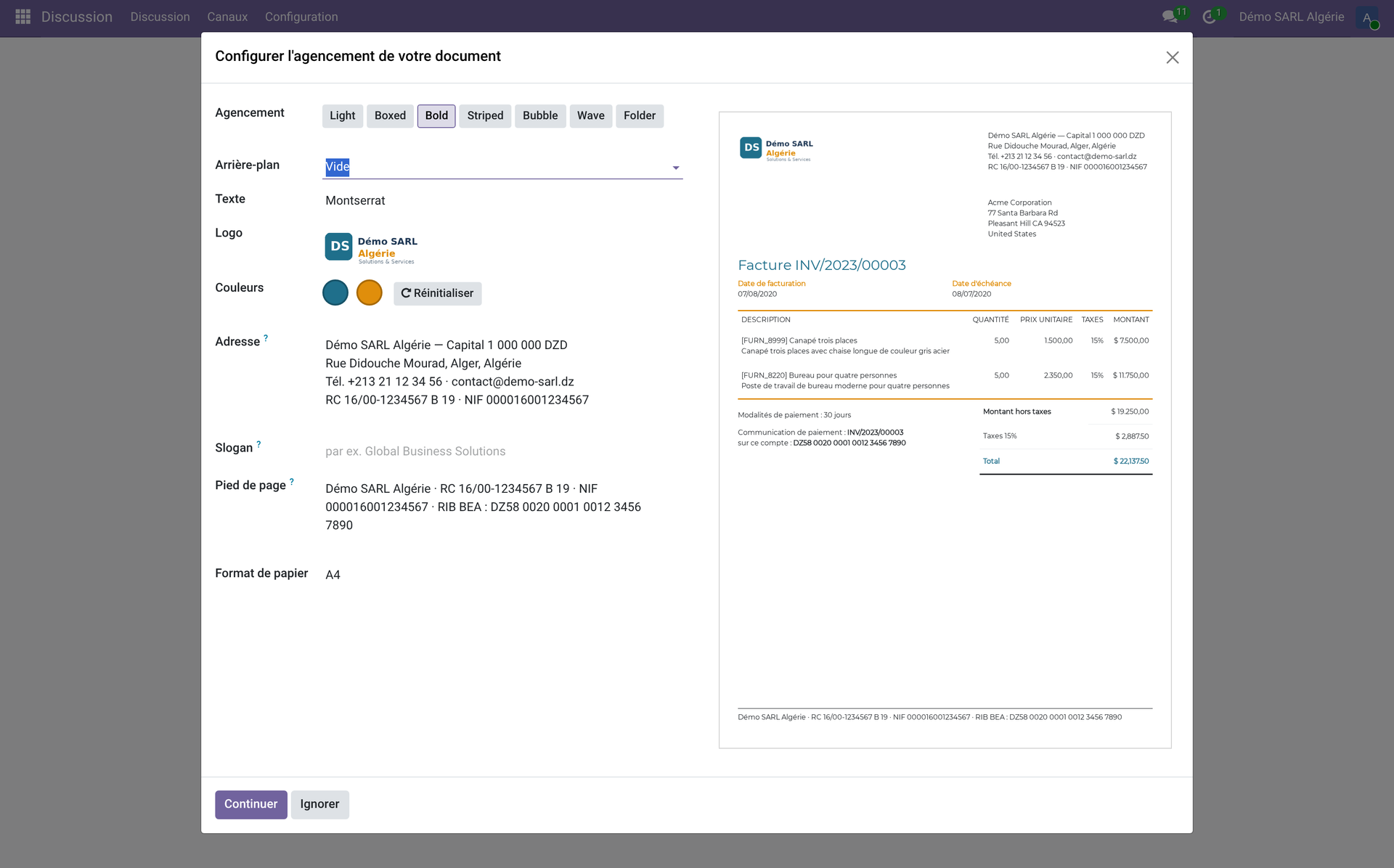The width and height of the screenshot is (1394, 868).
Task: Click the preview Total amount $ 22,137.50
Action: (x=1131, y=461)
